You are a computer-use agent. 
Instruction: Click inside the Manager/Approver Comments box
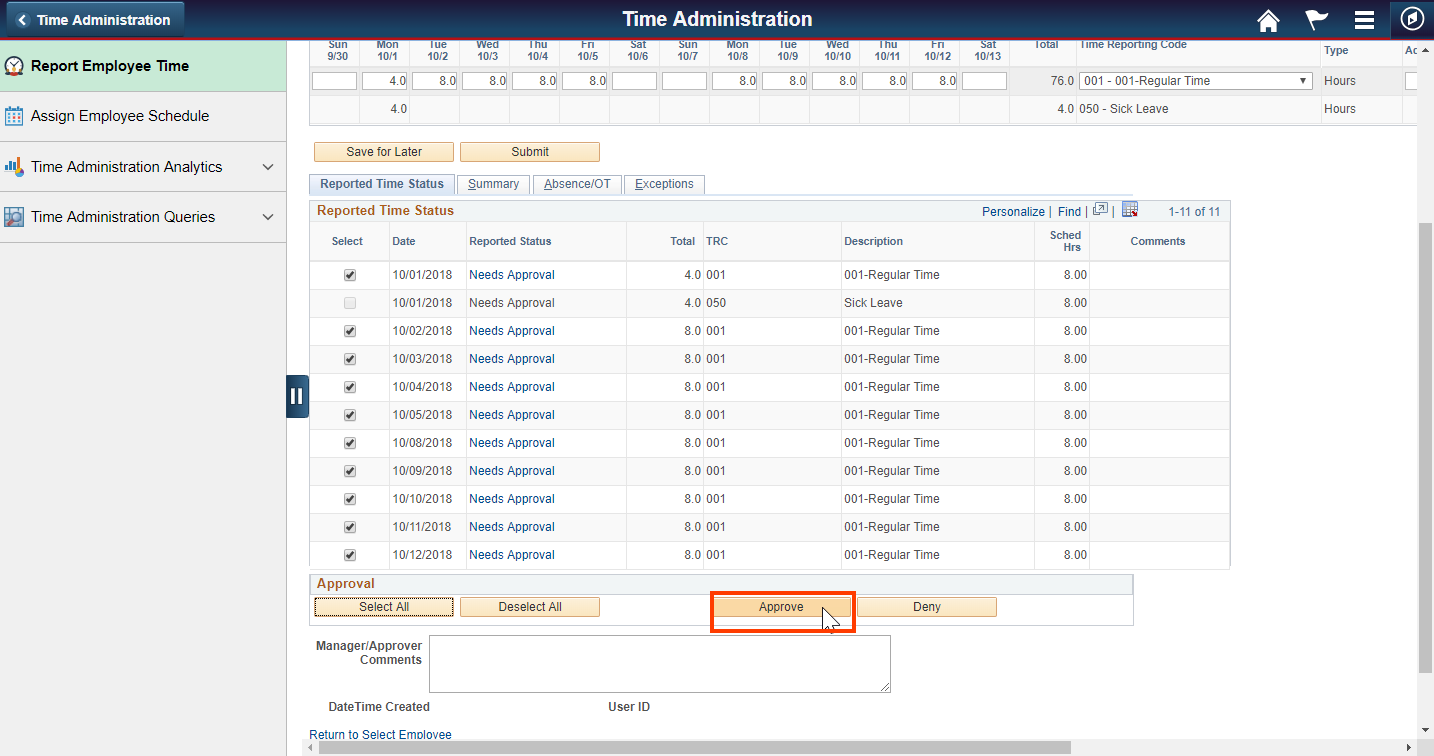[658, 663]
